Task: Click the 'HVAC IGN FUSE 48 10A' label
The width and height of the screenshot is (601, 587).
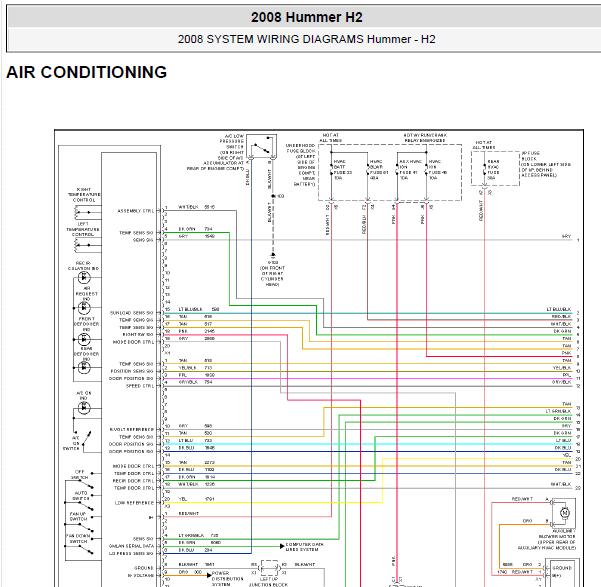Action: [x=438, y=170]
